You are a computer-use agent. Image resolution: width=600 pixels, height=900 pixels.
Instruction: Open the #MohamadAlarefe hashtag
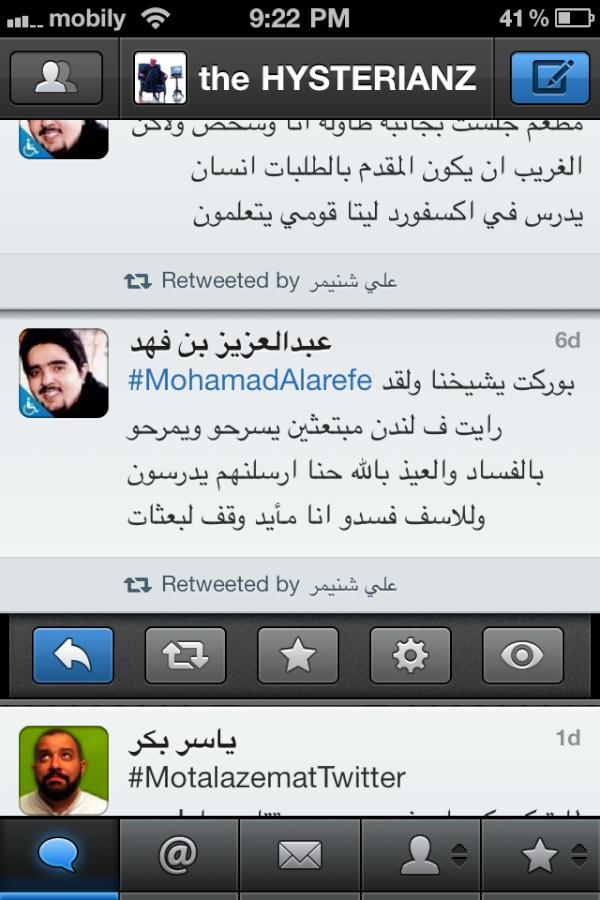pyautogui.click(x=250, y=381)
